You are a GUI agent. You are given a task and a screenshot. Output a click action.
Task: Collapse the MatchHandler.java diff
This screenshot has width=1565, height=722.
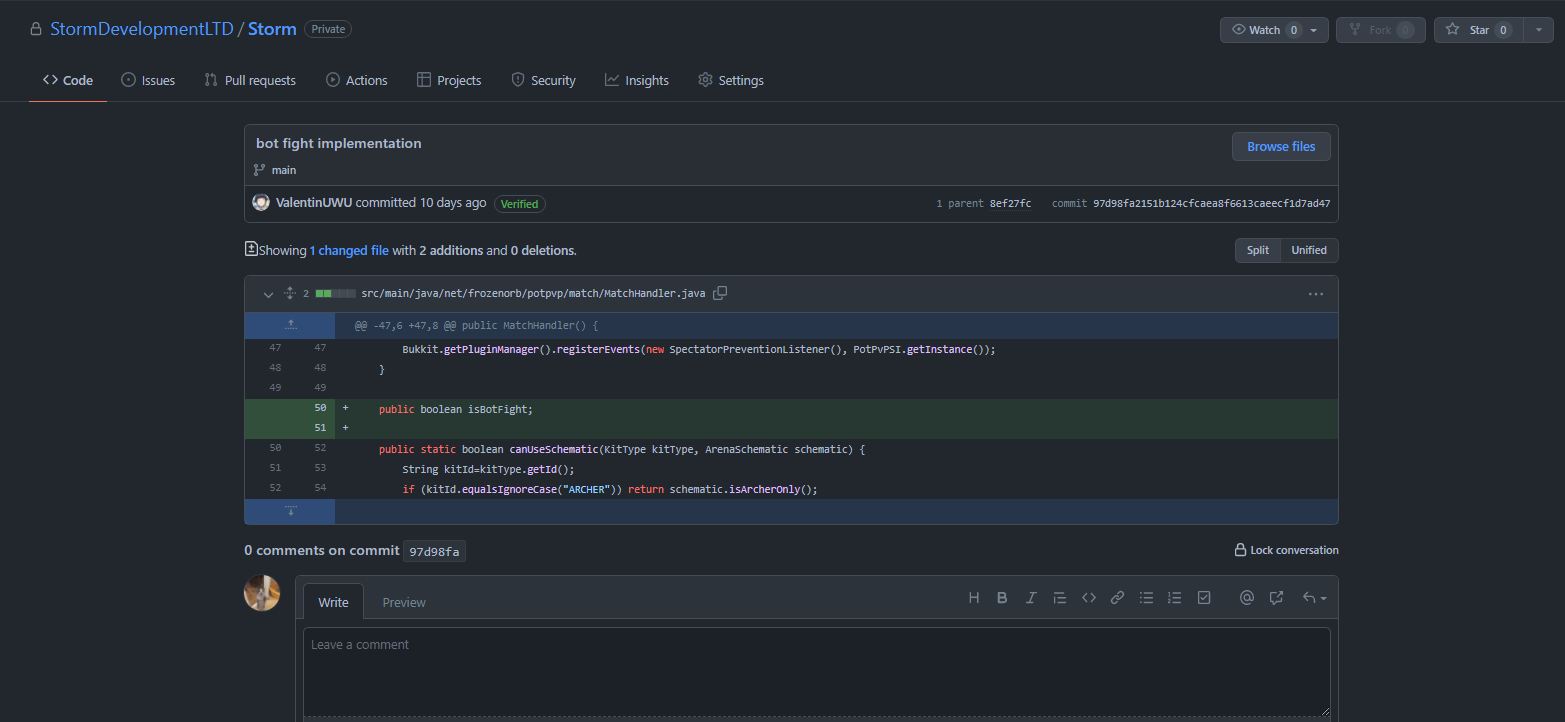268,294
